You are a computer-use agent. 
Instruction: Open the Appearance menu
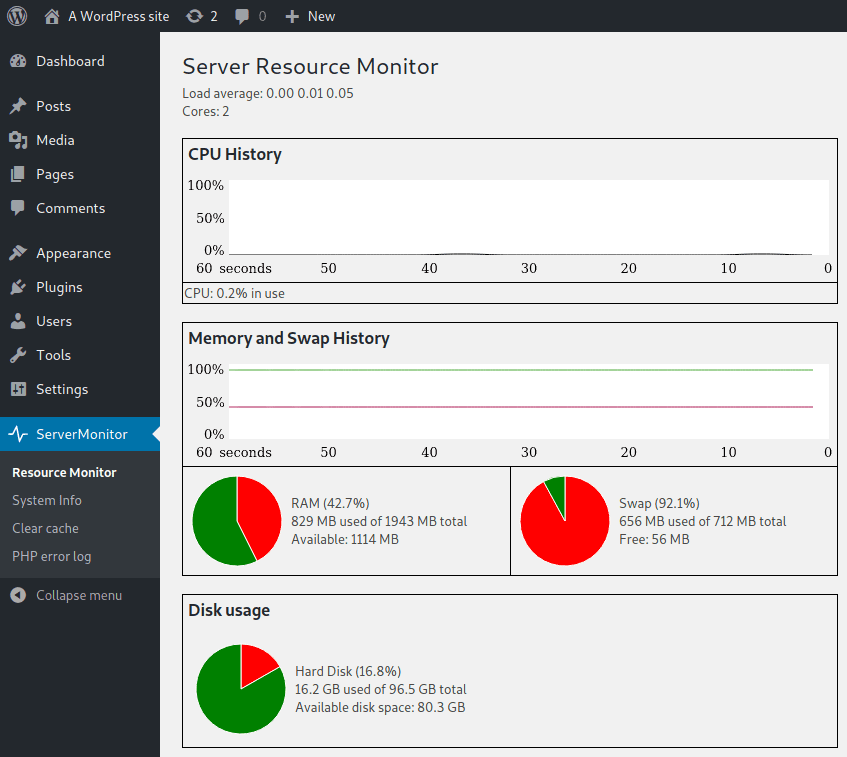[73, 253]
